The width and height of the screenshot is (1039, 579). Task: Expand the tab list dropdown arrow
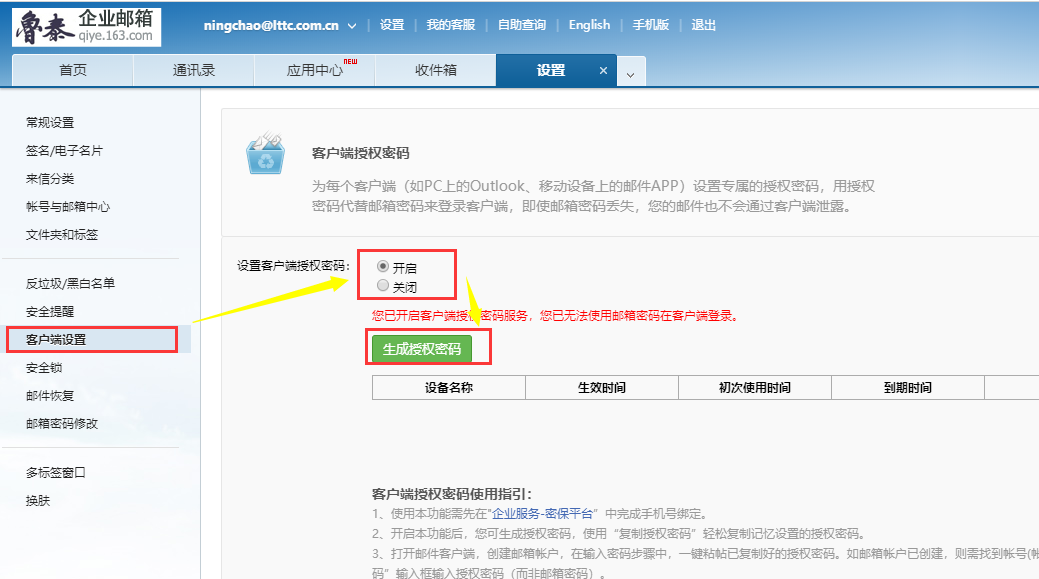[x=631, y=73]
